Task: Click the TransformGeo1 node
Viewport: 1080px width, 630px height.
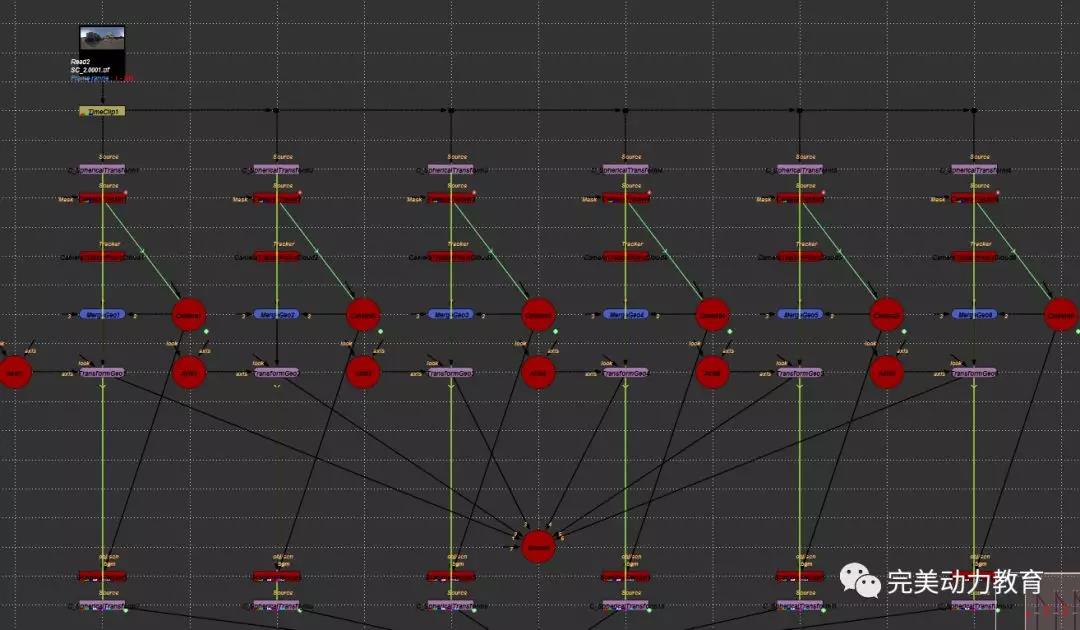Action: coord(102,373)
